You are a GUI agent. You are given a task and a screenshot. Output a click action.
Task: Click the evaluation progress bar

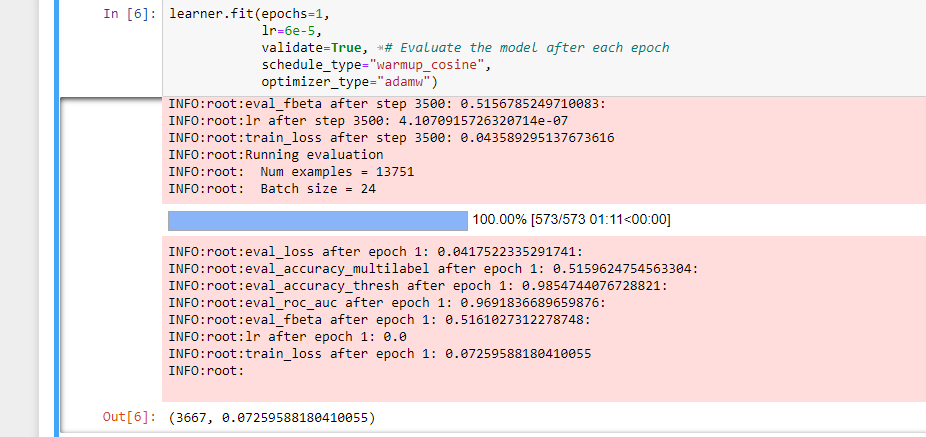318,220
